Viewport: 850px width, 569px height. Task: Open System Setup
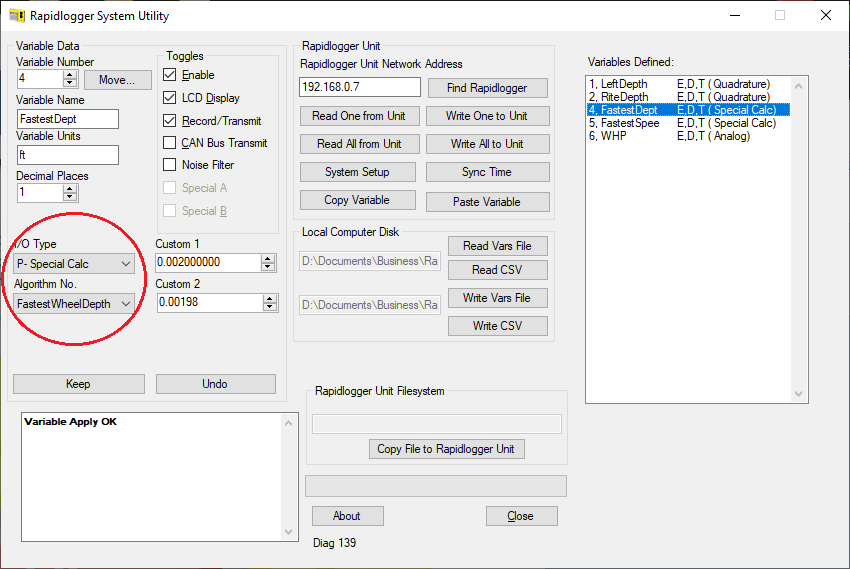point(357,172)
